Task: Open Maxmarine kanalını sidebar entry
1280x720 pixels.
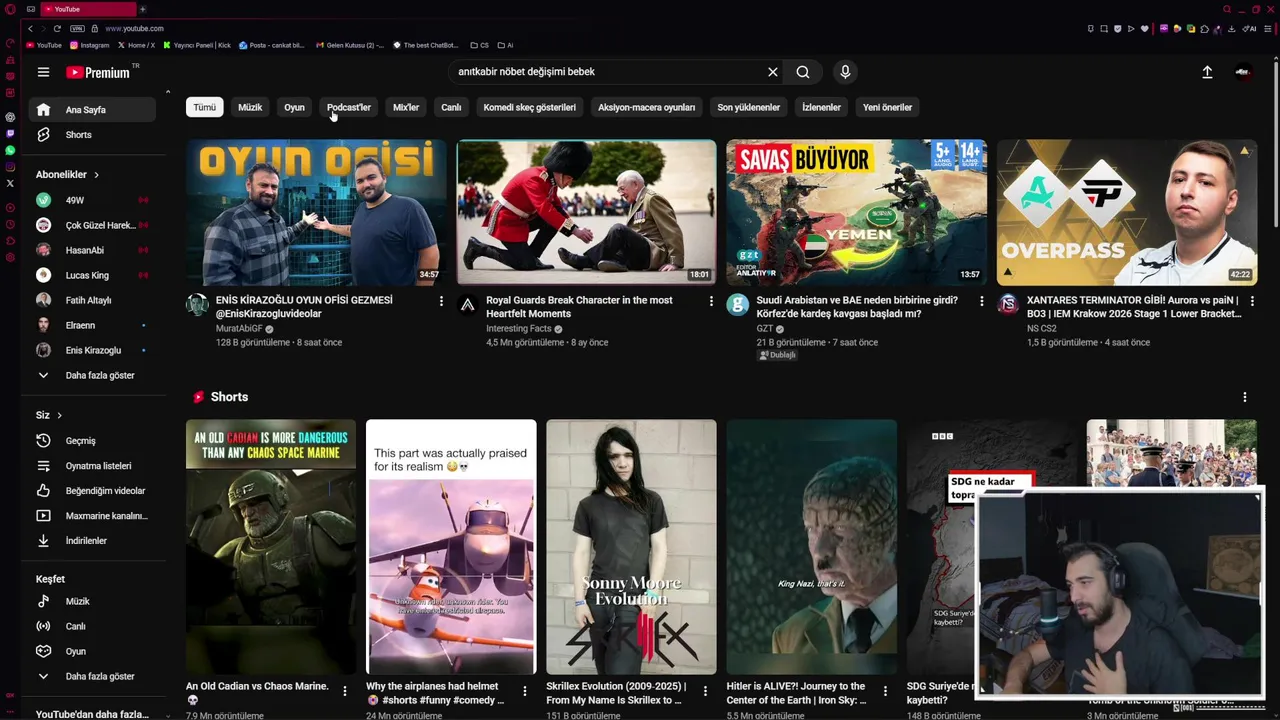Action: (x=90, y=516)
